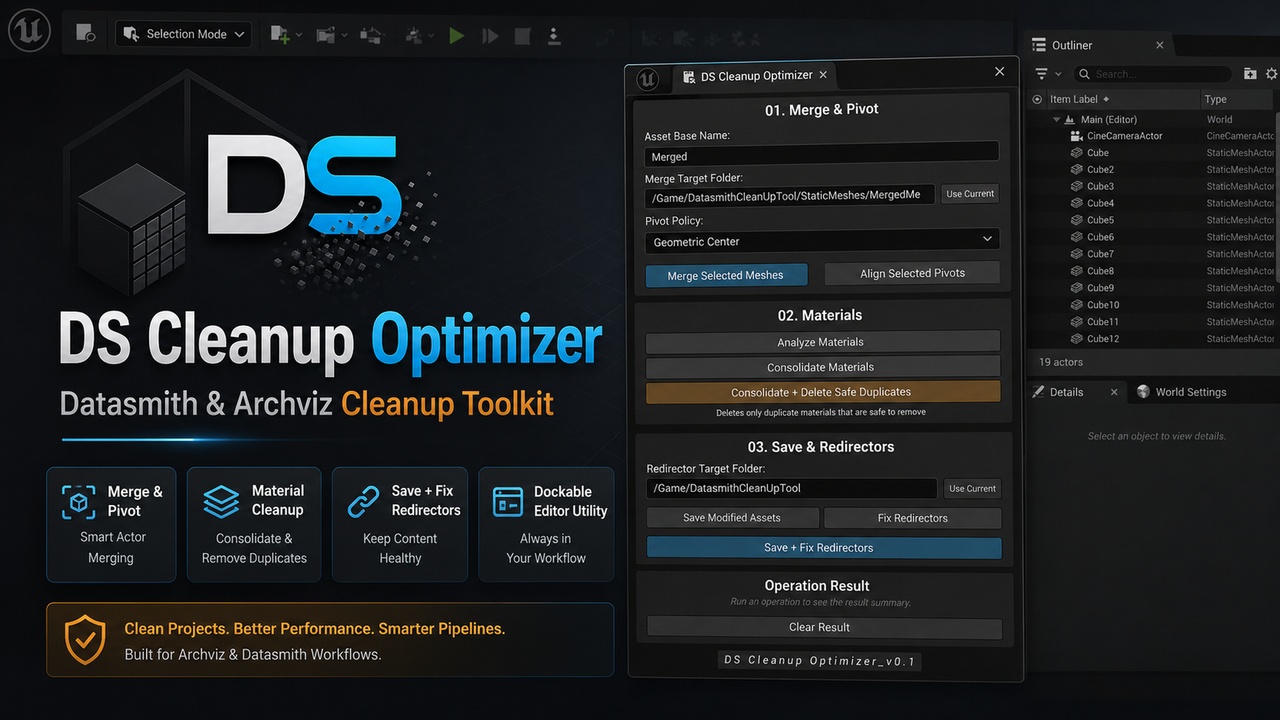Click the Stop playback square button
The height and width of the screenshot is (720, 1280).
click(522, 35)
